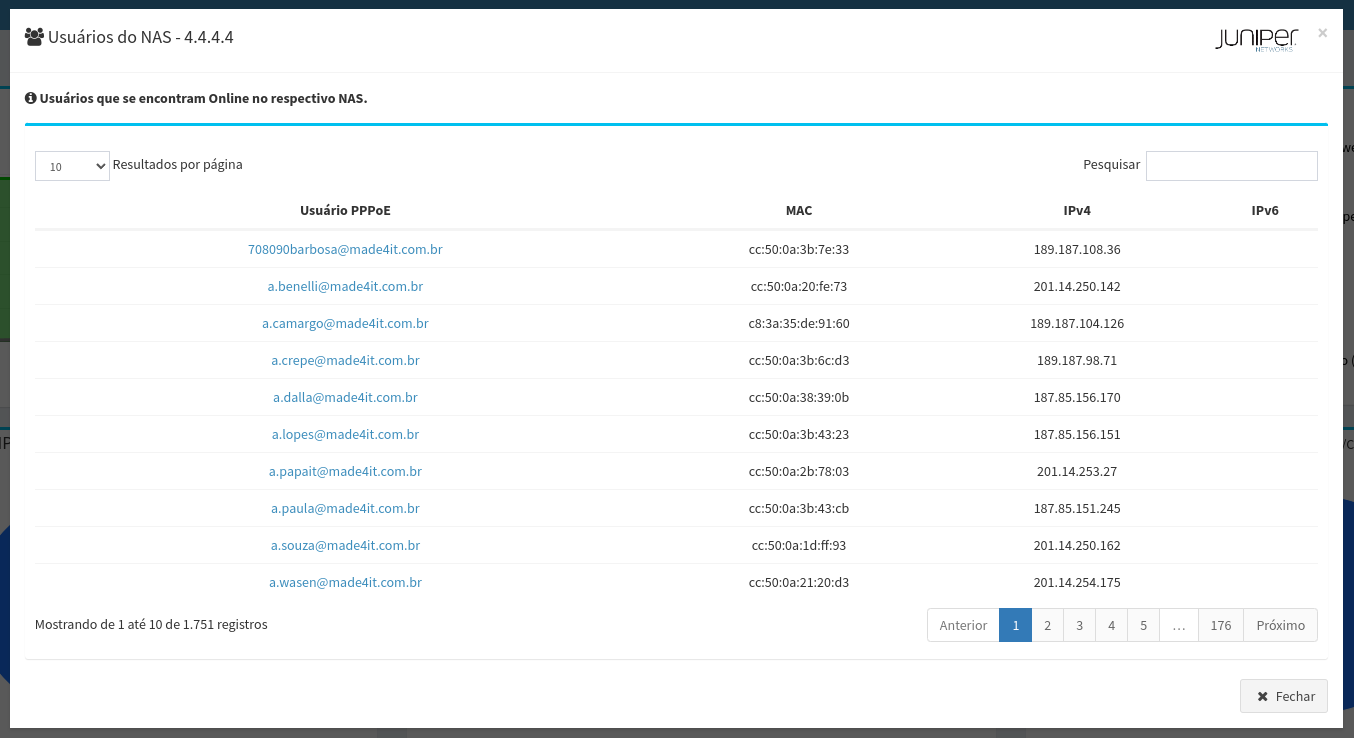Screen dimensions: 1354x738
Task: Click the Anterior pagination button
Action: (963, 625)
